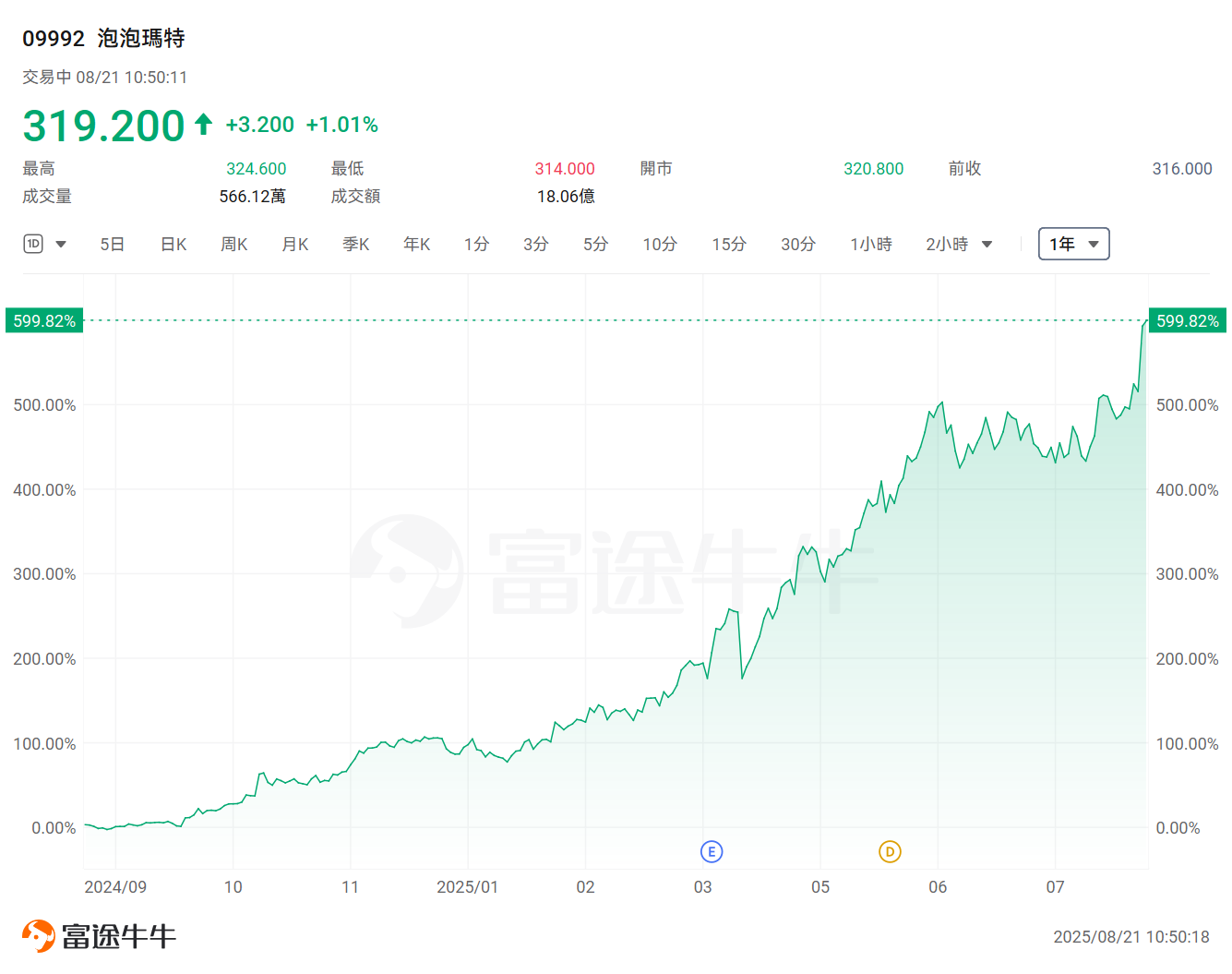
Task: Switch to the 周K weekly chart
Action: point(233,244)
